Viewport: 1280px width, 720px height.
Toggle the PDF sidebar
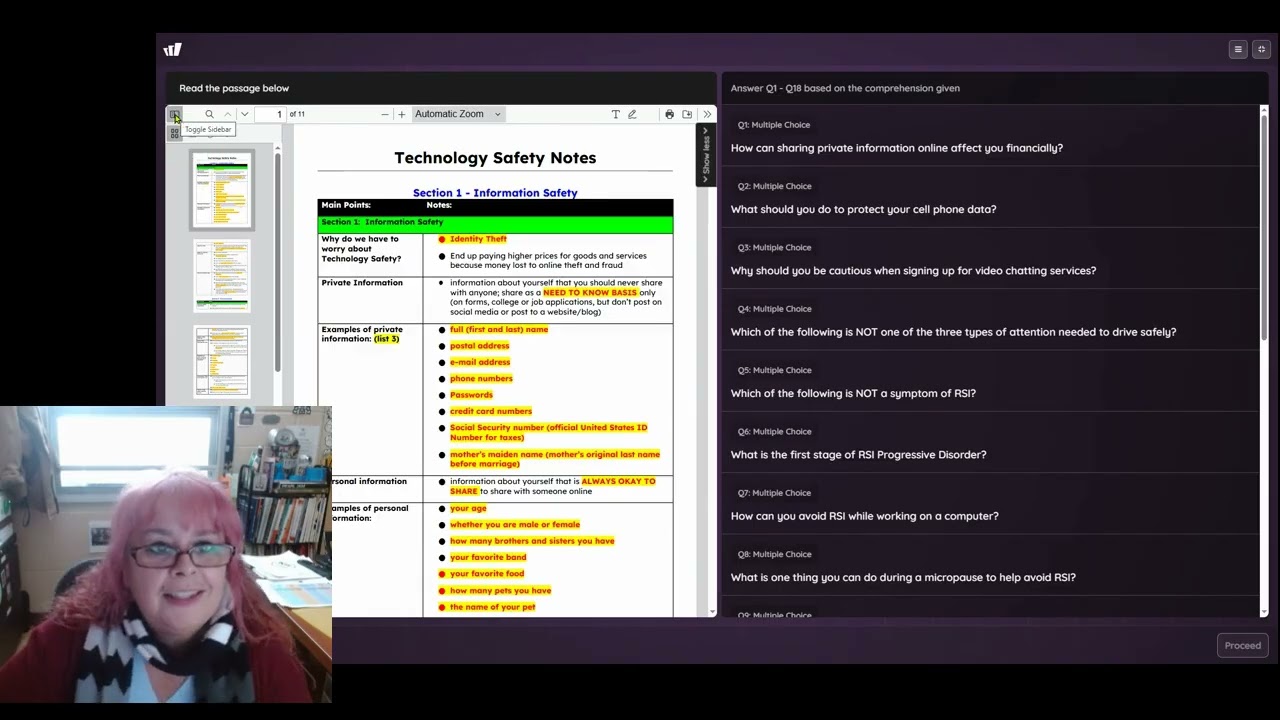tap(175, 115)
